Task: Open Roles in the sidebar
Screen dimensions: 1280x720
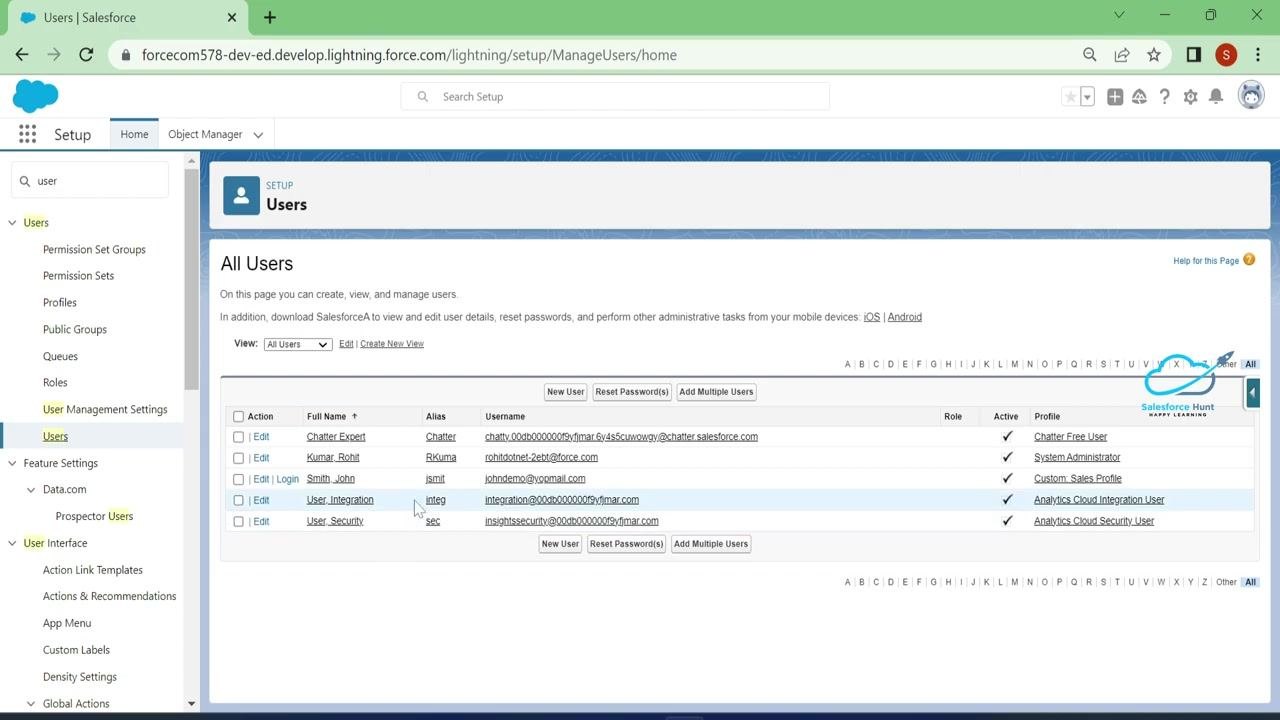Action: pos(55,383)
